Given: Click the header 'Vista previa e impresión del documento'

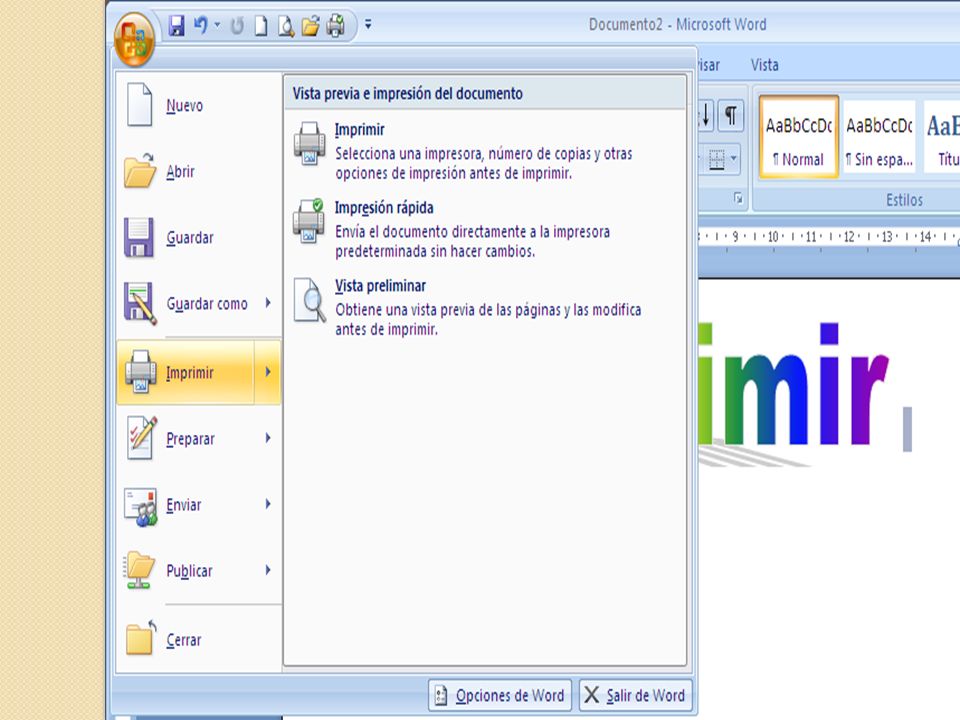Looking at the screenshot, I should pos(408,94).
